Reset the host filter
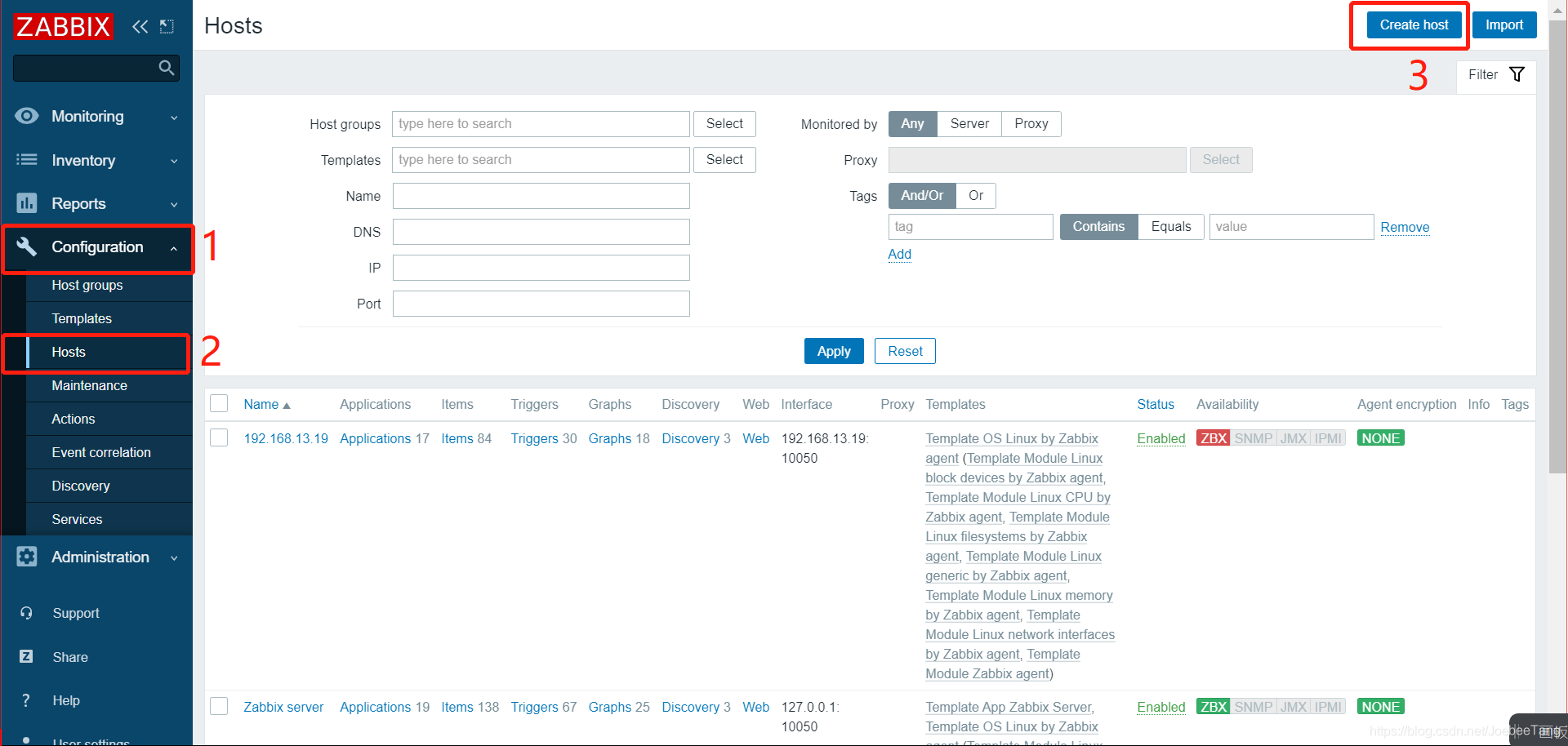The width and height of the screenshot is (1568, 746). tap(905, 351)
